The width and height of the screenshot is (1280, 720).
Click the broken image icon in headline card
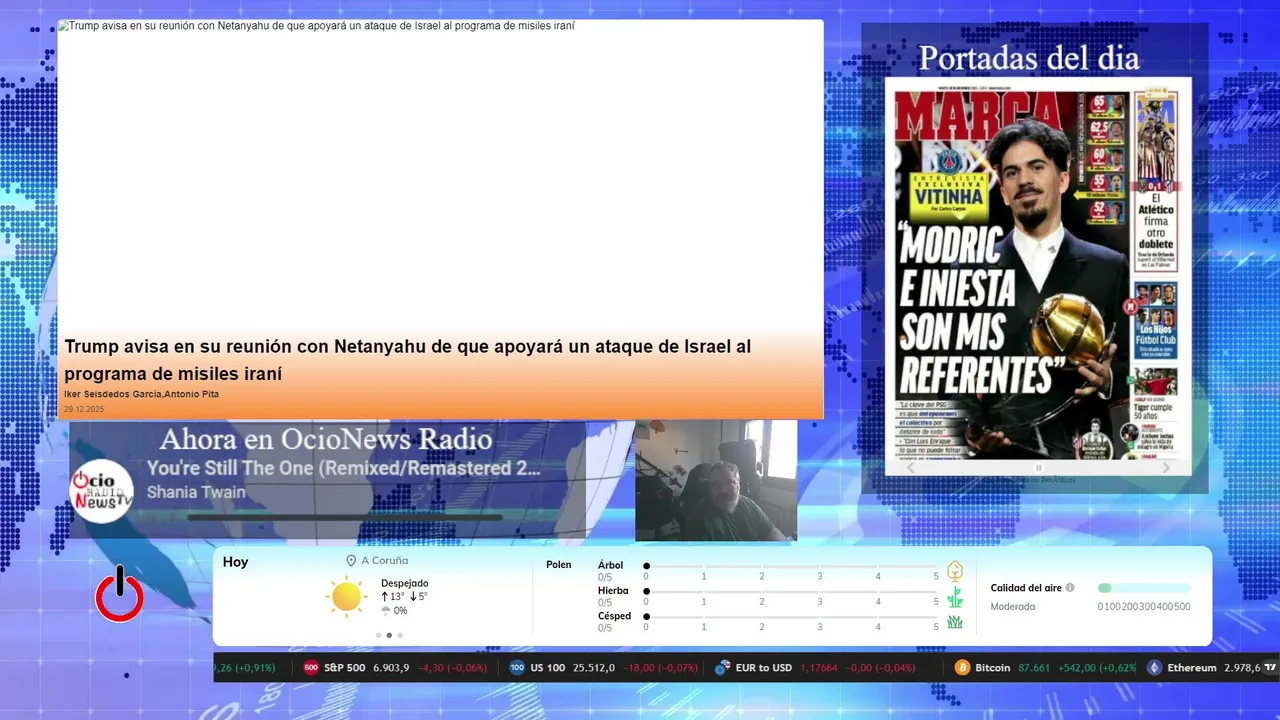click(63, 26)
